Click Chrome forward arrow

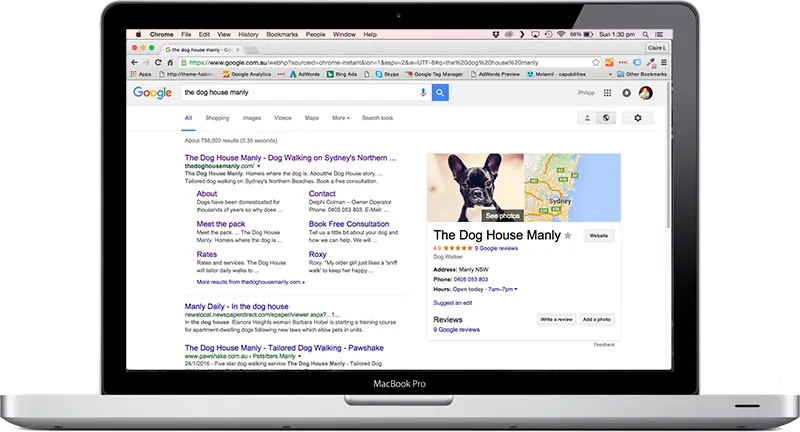[146, 62]
